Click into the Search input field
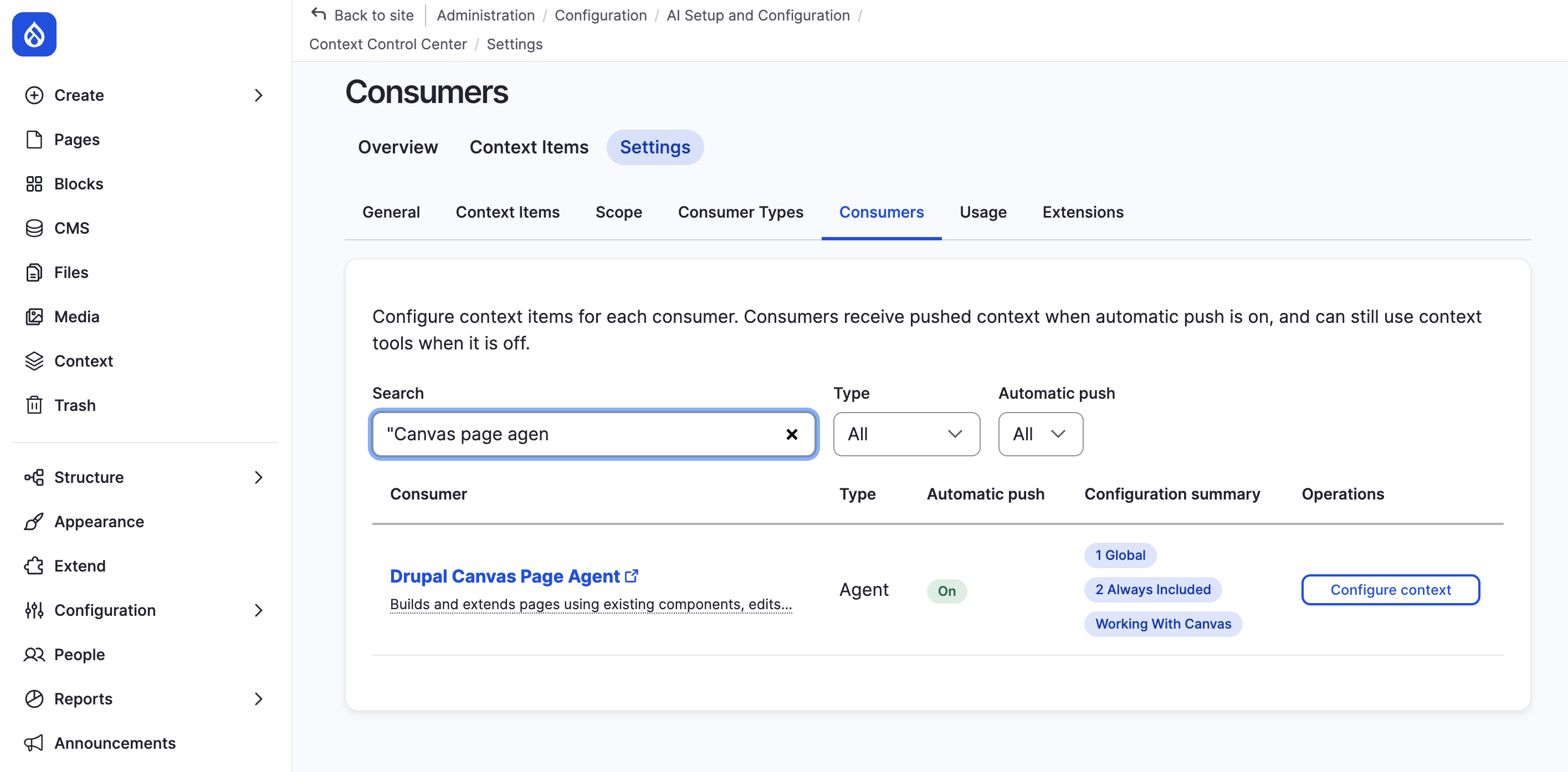The height and width of the screenshot is (772, 1568). (x=593, y=434)
